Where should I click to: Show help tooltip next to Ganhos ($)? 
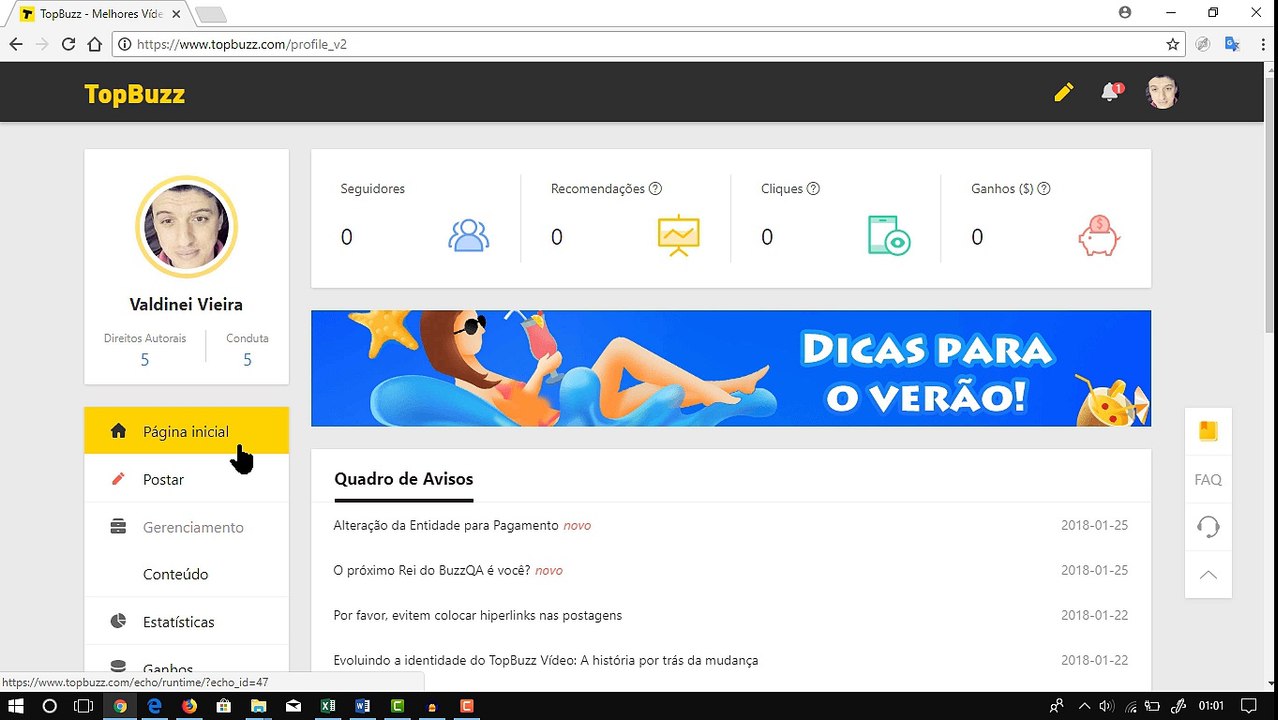1044,188
